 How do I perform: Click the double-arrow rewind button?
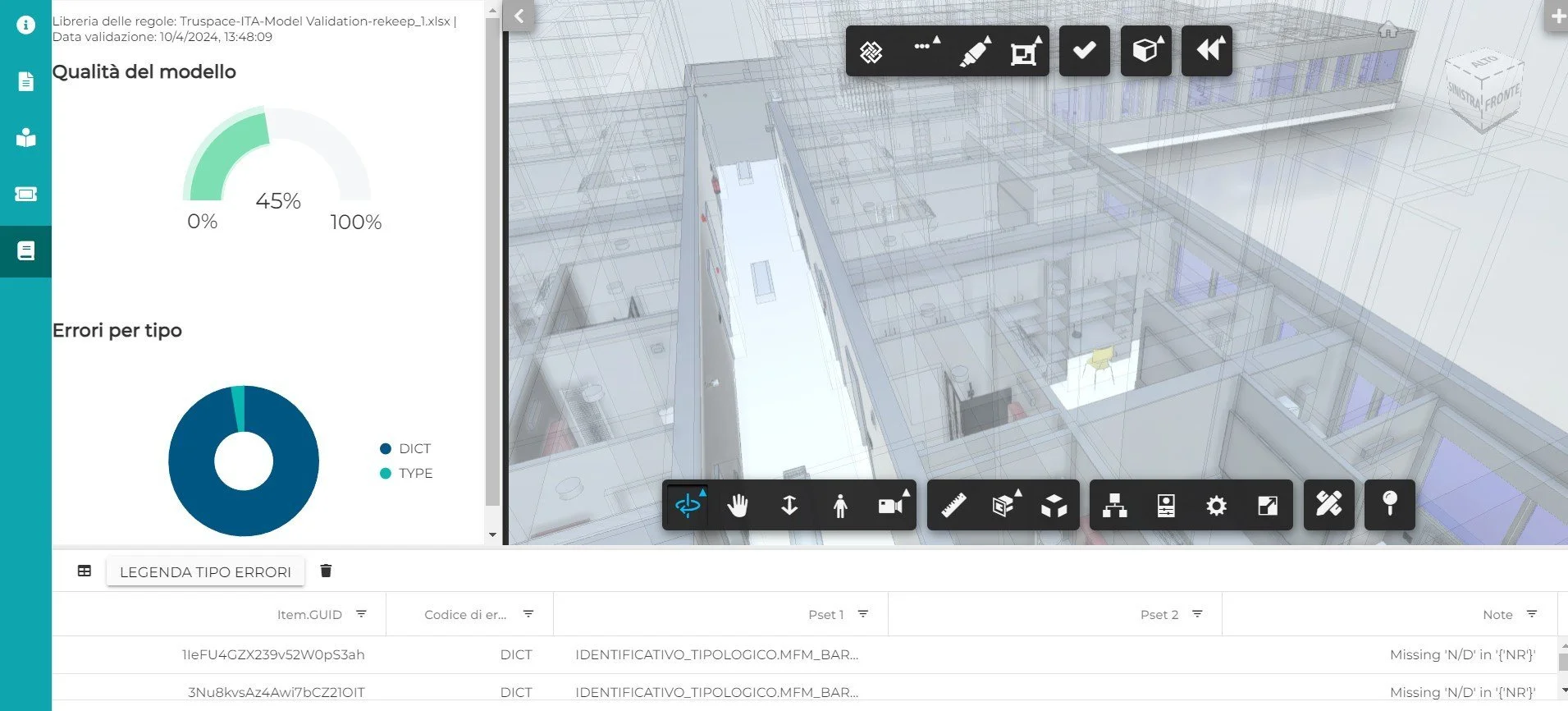click(1207, 51)
